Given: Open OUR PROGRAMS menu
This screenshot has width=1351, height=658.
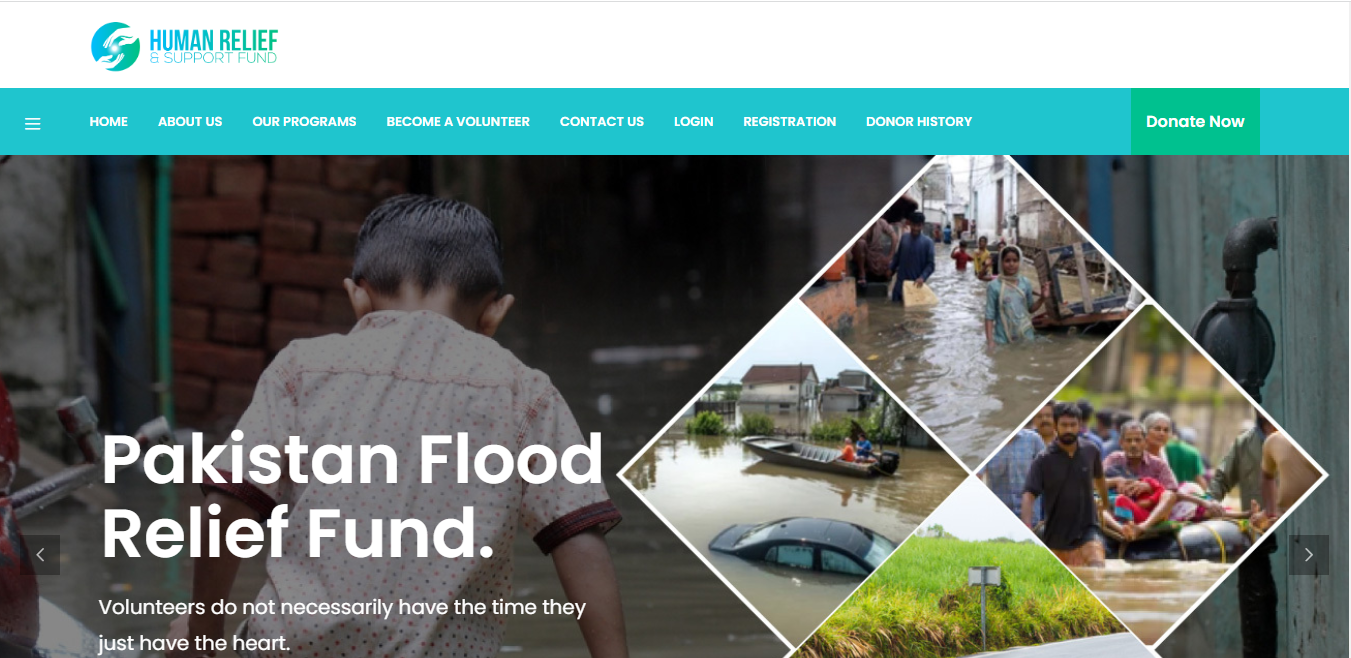Looking at the screenshot, I should pos(304,122).
